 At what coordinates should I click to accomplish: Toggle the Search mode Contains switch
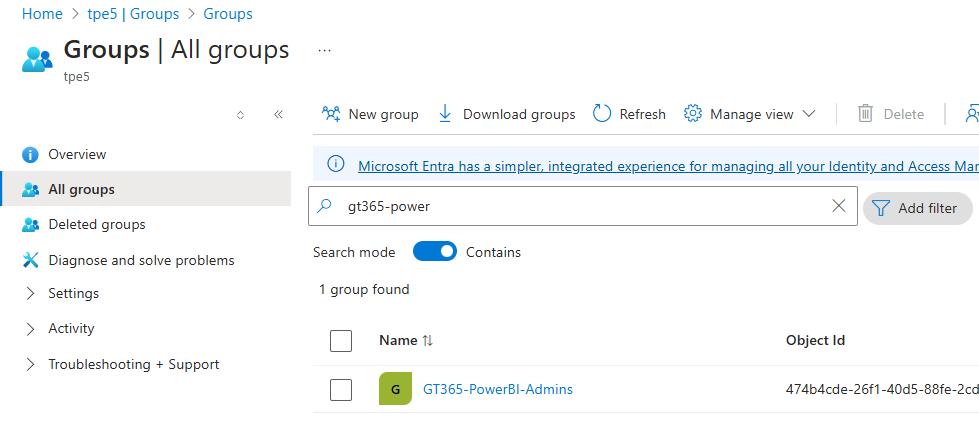435,252
